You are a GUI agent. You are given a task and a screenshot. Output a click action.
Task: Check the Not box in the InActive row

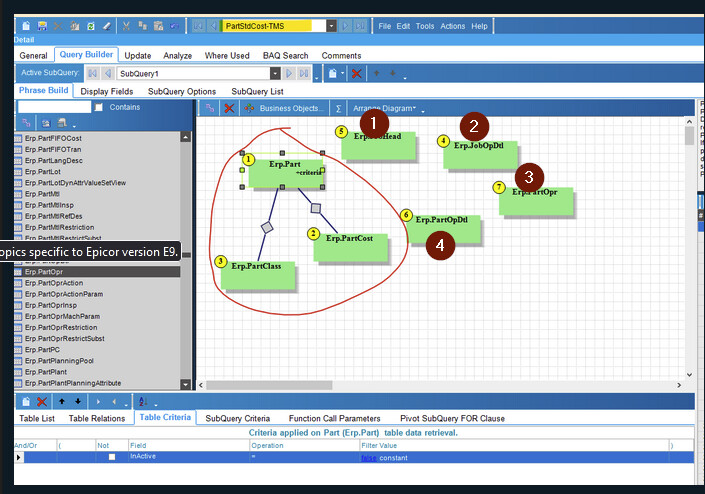[x=112, y=457]
